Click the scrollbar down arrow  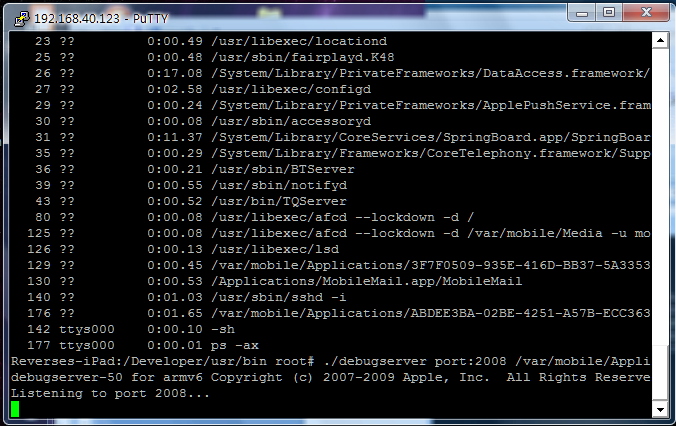(x=659, y=409)
